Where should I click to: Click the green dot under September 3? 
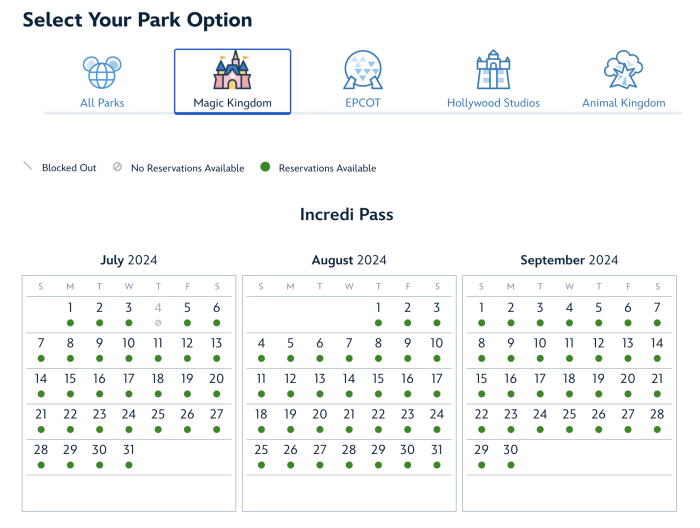coord(540,323)
